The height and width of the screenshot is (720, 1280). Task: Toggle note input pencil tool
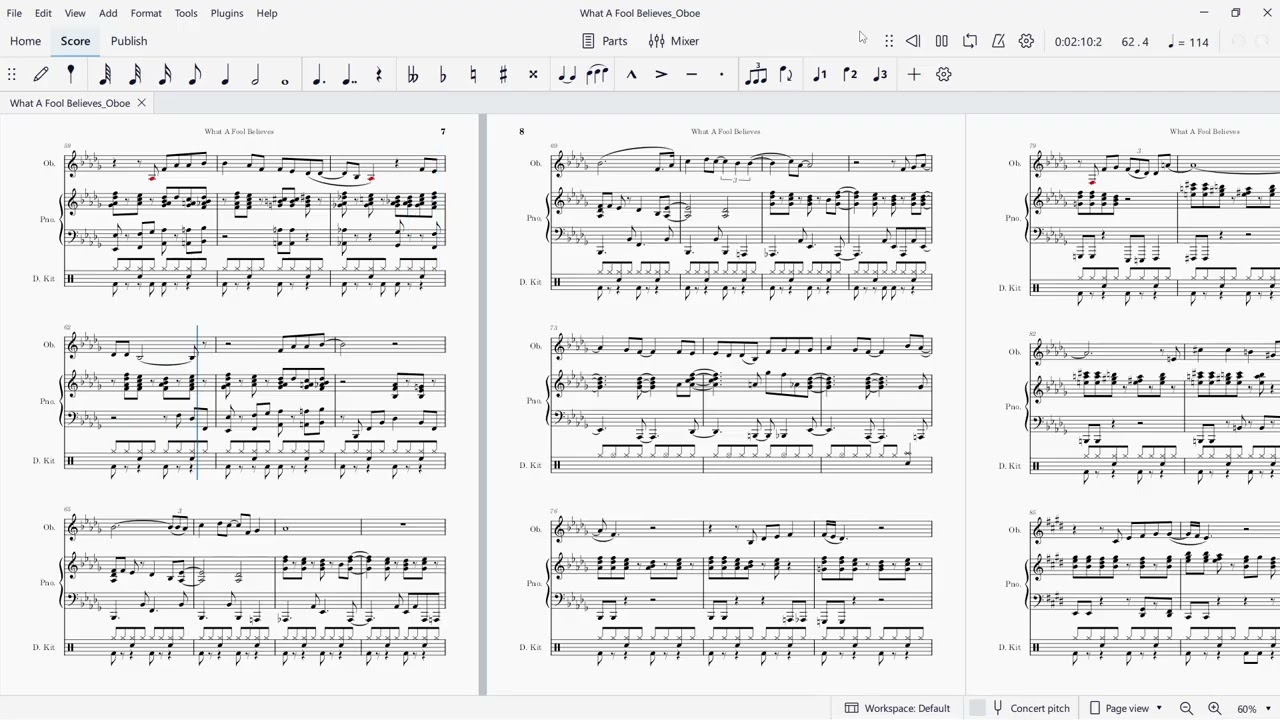click(41, 74)
